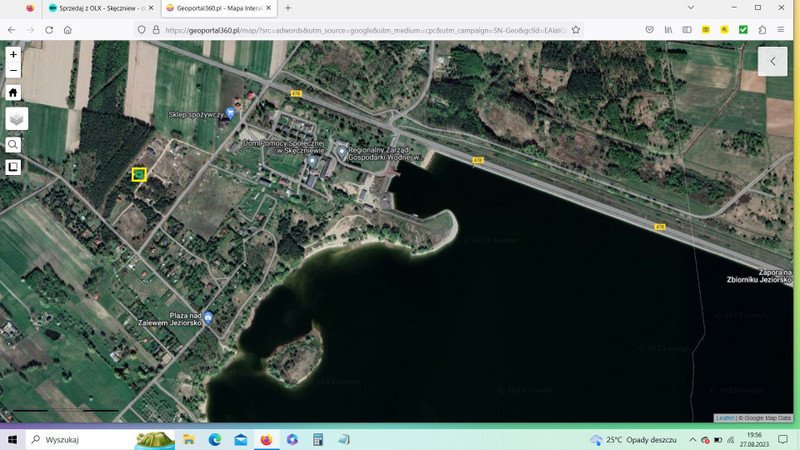
Task: Select the measure area square tool
Action: click(x=13, y=167)
